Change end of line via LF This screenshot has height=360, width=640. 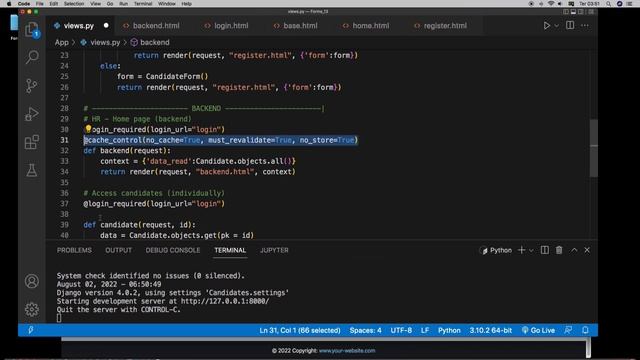coord(425,330)
